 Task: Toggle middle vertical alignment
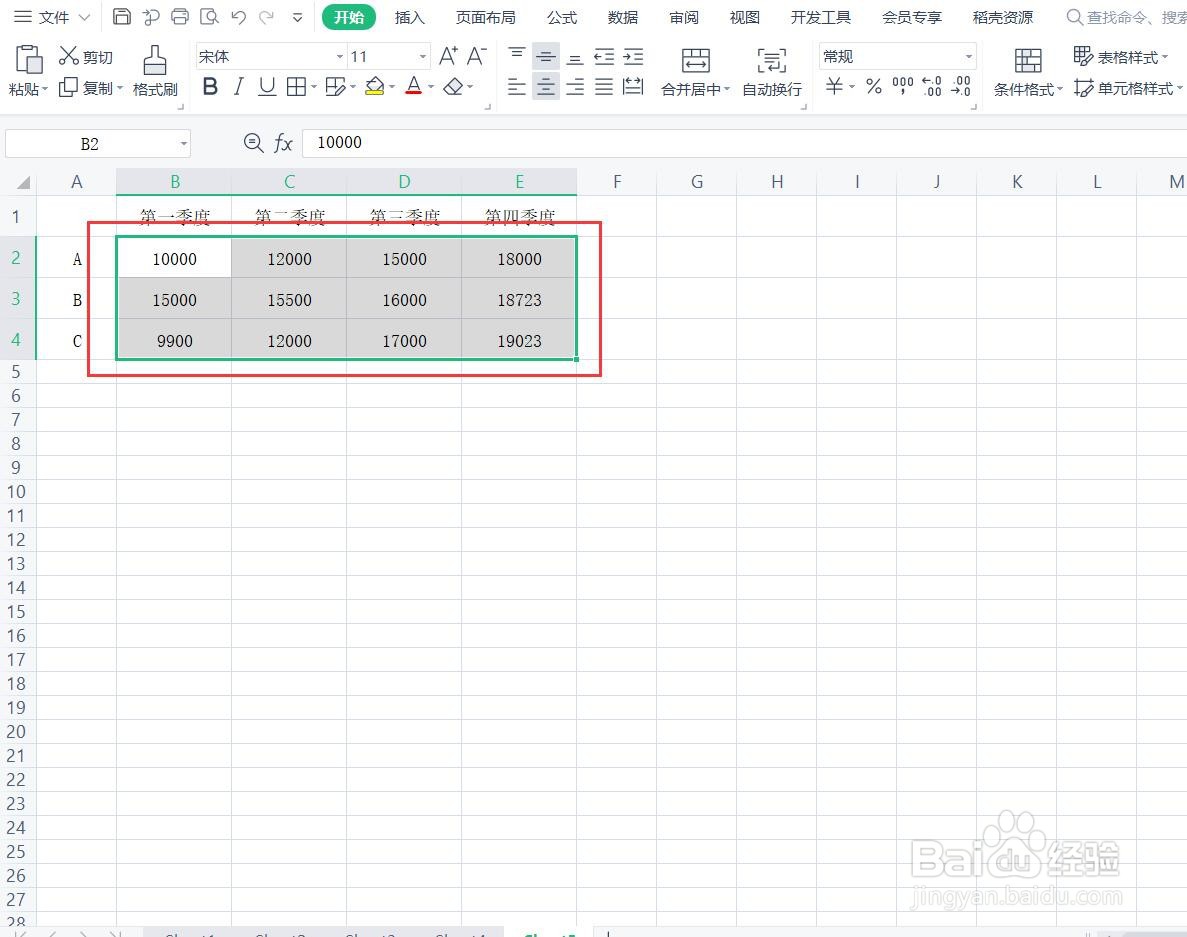[x=546, y=56]
